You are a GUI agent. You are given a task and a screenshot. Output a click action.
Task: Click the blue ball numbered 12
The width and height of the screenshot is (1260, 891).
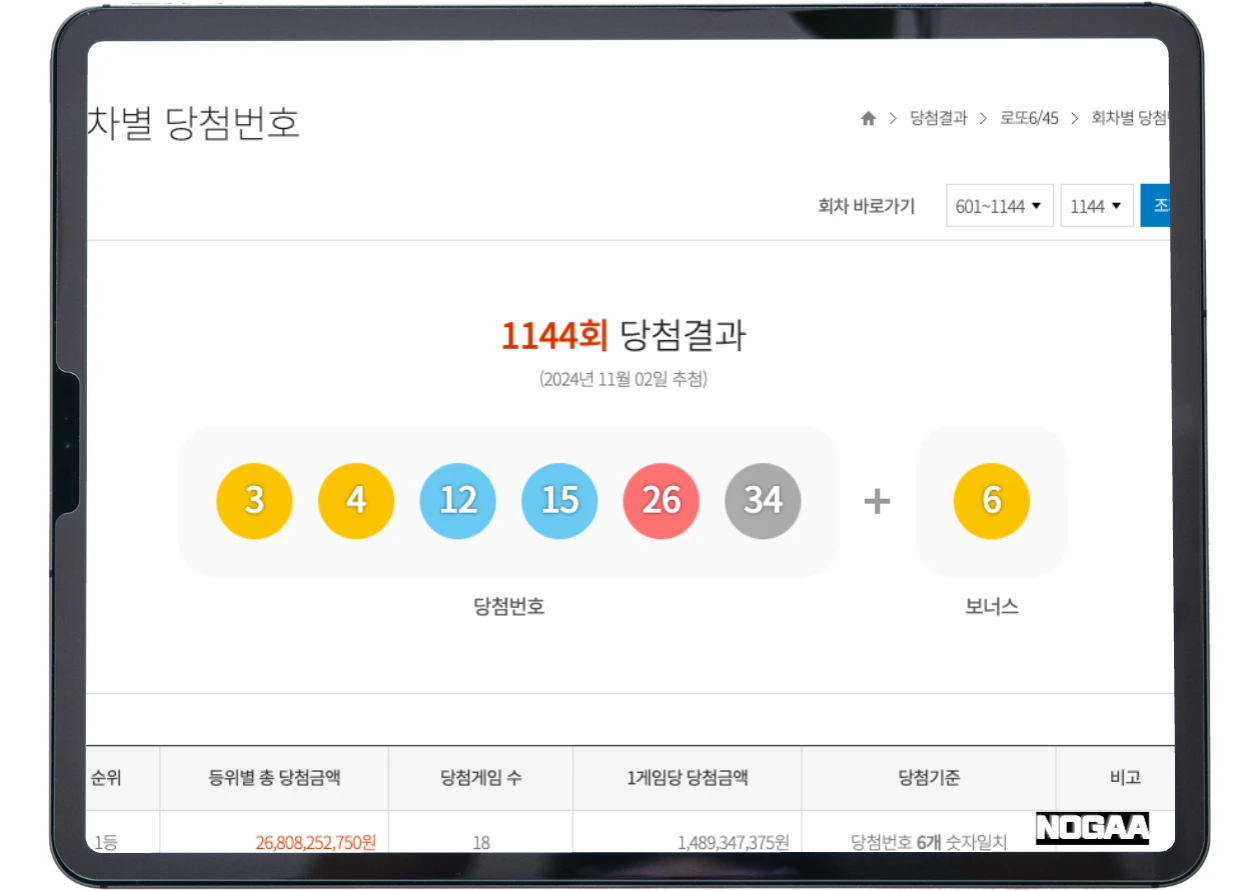458,501
